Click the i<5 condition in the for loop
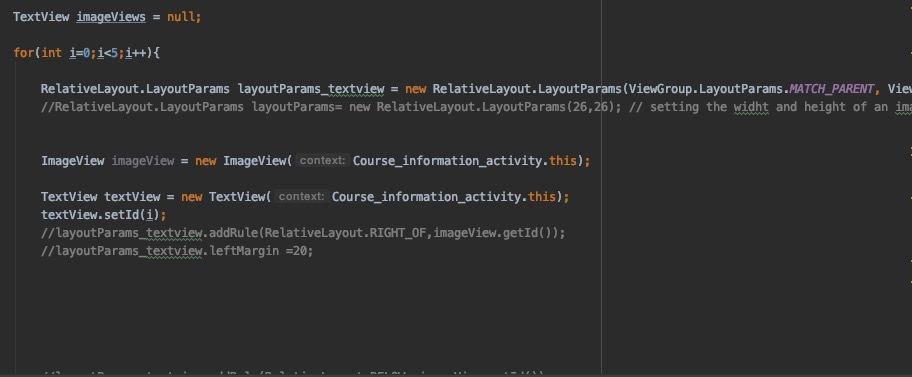Image resolution: width=912 pixels, height=377 pixels. (x=107, y=53)
